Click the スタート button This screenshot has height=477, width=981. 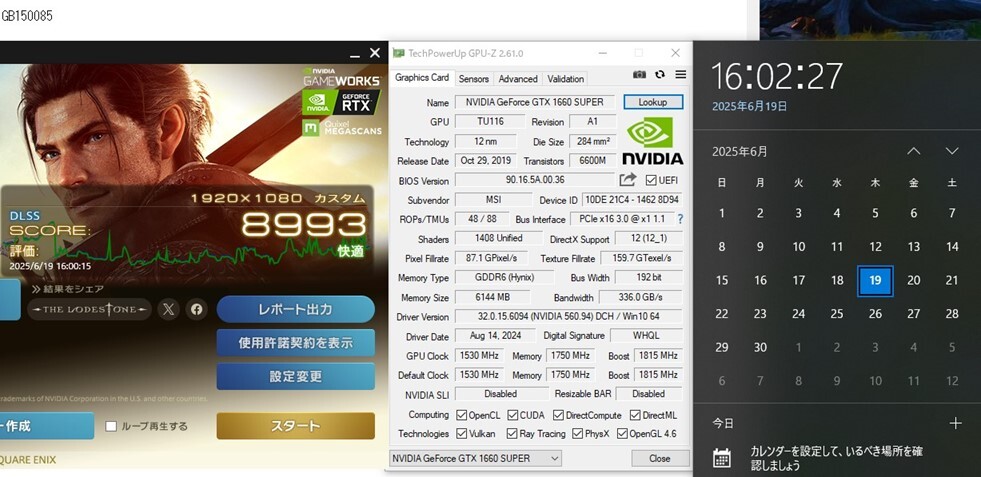296,426
